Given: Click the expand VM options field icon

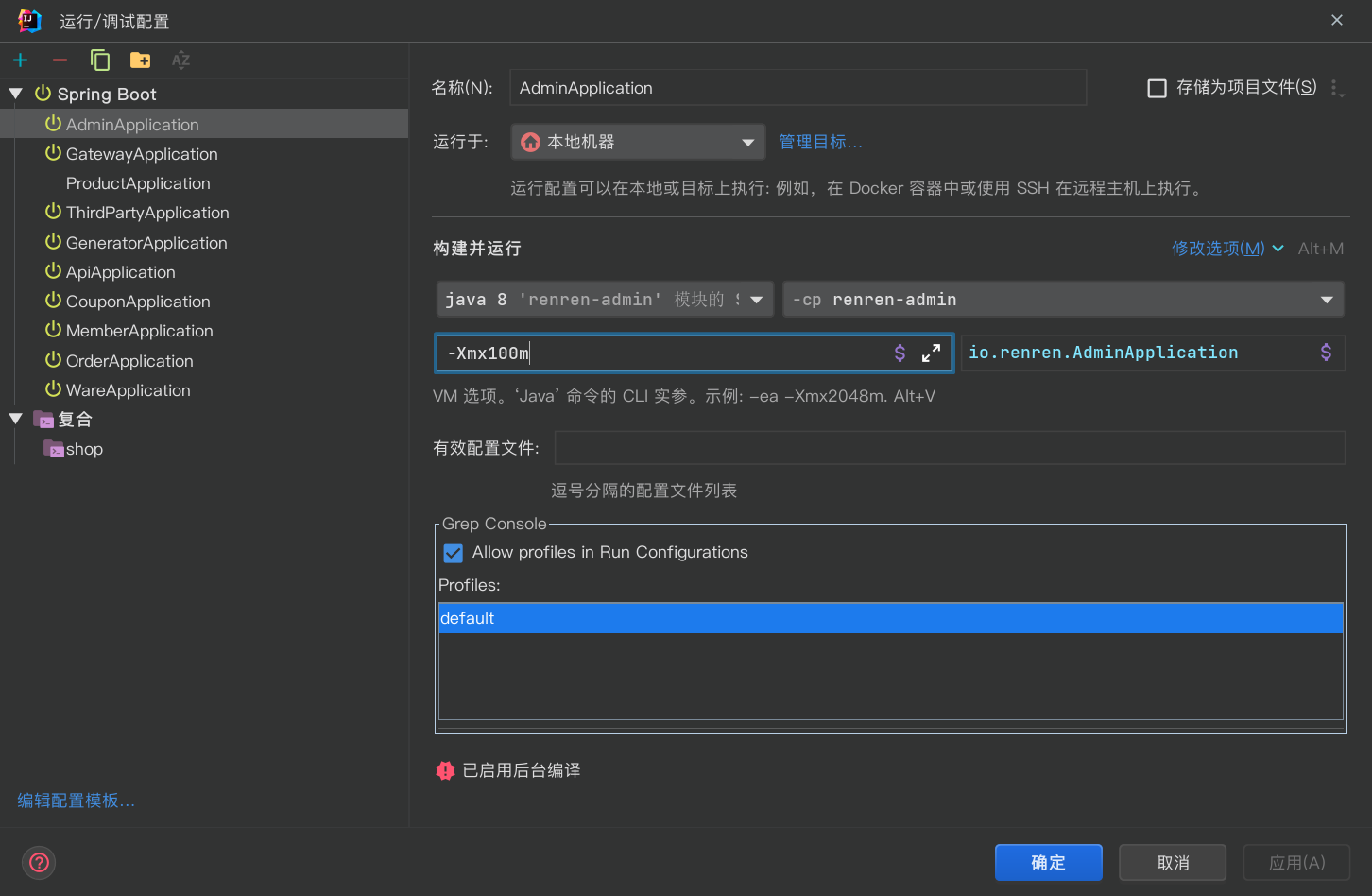Looking at the screenshot, I should coord(931,353).
